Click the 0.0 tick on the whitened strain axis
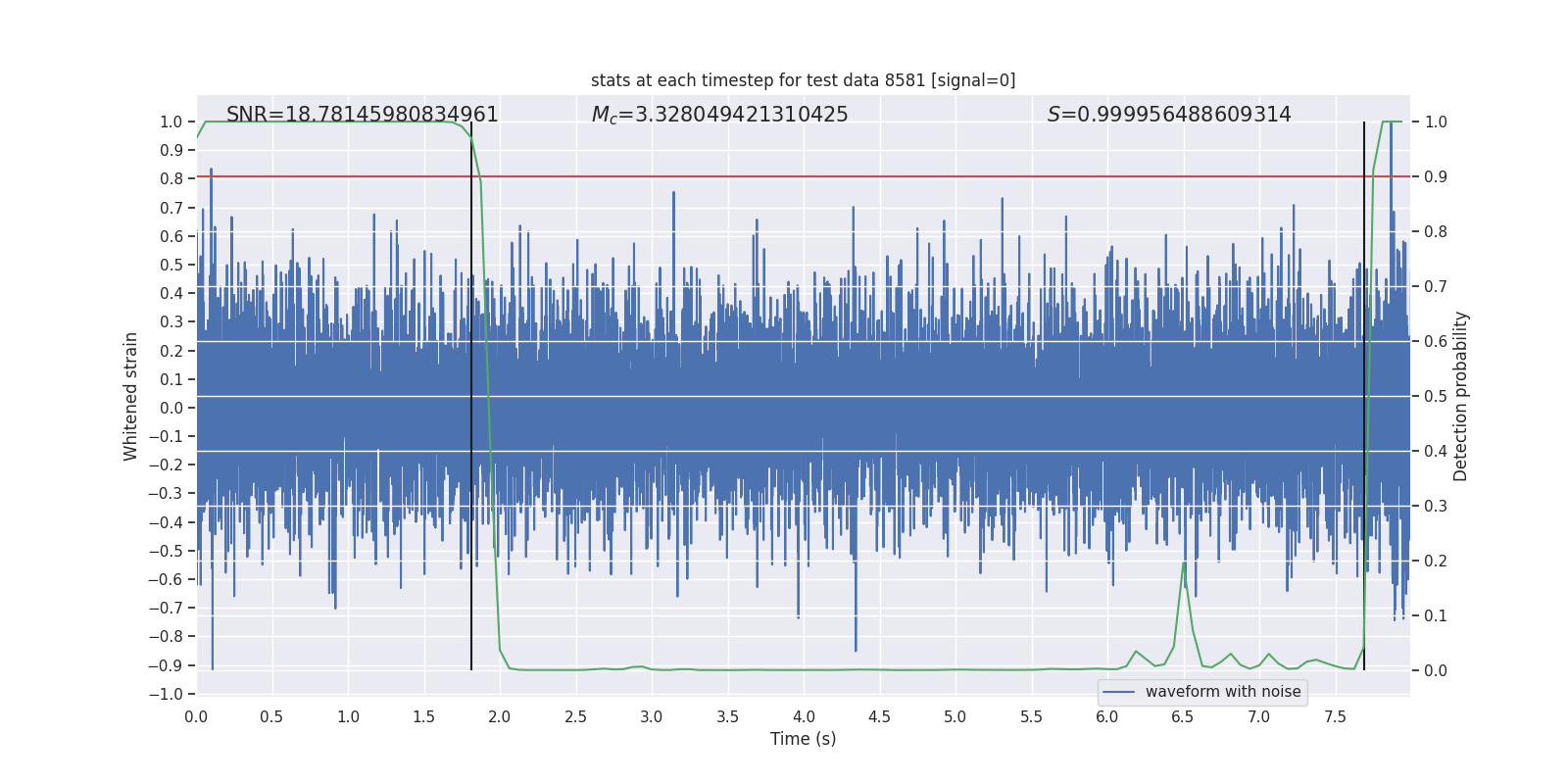This screenshot has width=1568, height=784. [171, 408]
